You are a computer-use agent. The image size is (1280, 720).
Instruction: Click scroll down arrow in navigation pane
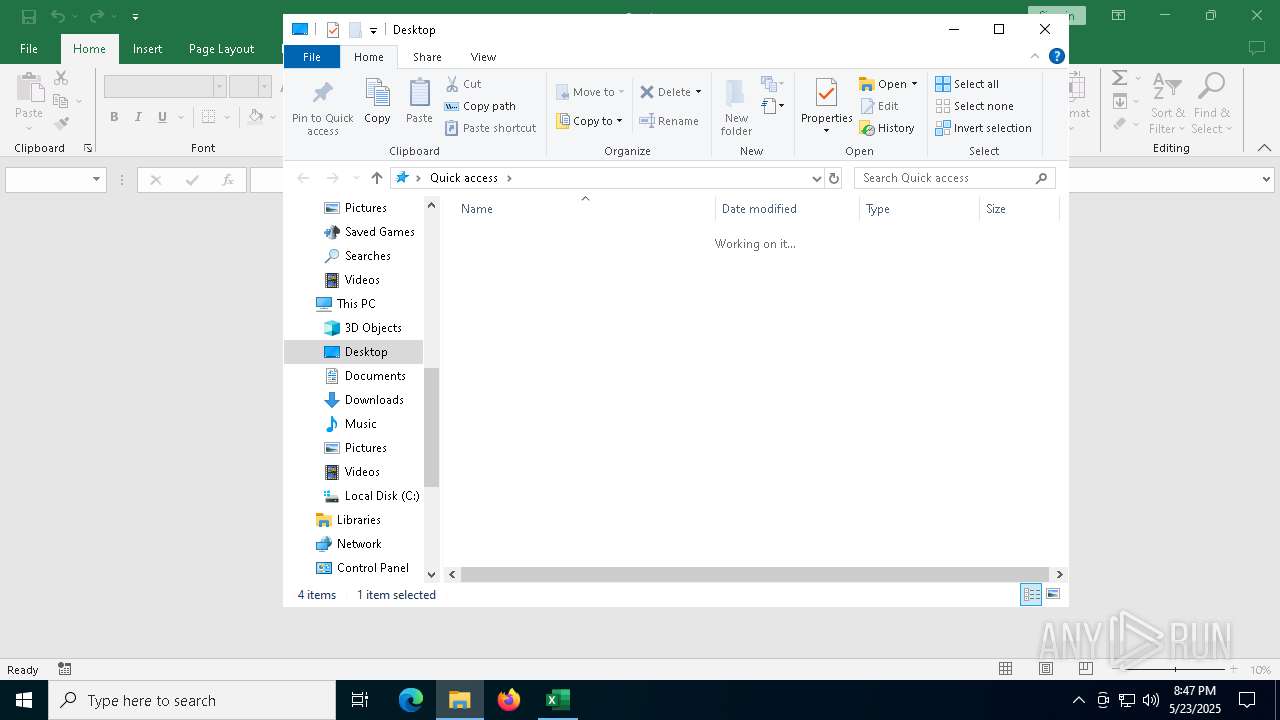coord(432,574)
